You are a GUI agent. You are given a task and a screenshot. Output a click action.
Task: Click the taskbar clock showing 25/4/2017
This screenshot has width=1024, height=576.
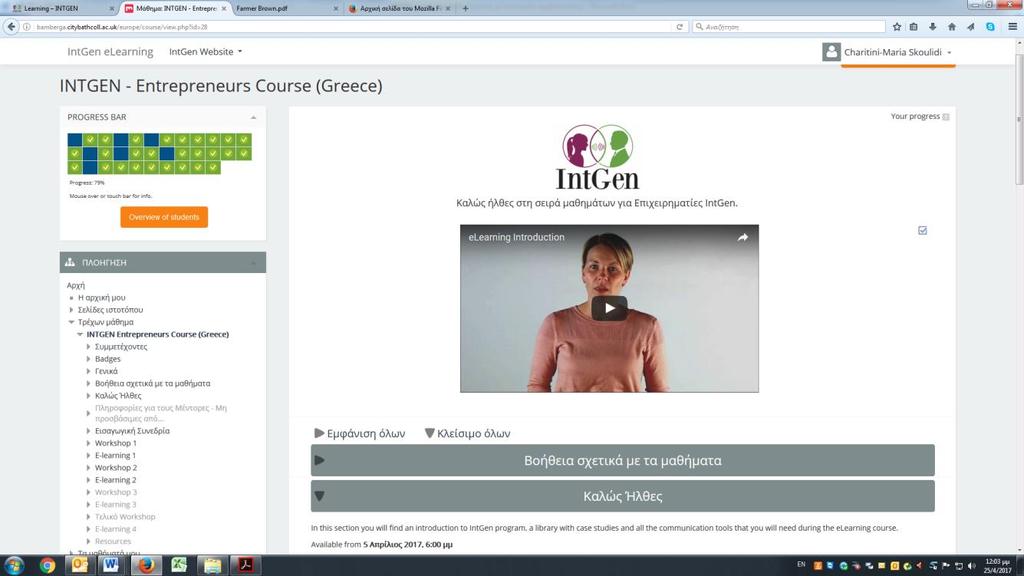997,566
